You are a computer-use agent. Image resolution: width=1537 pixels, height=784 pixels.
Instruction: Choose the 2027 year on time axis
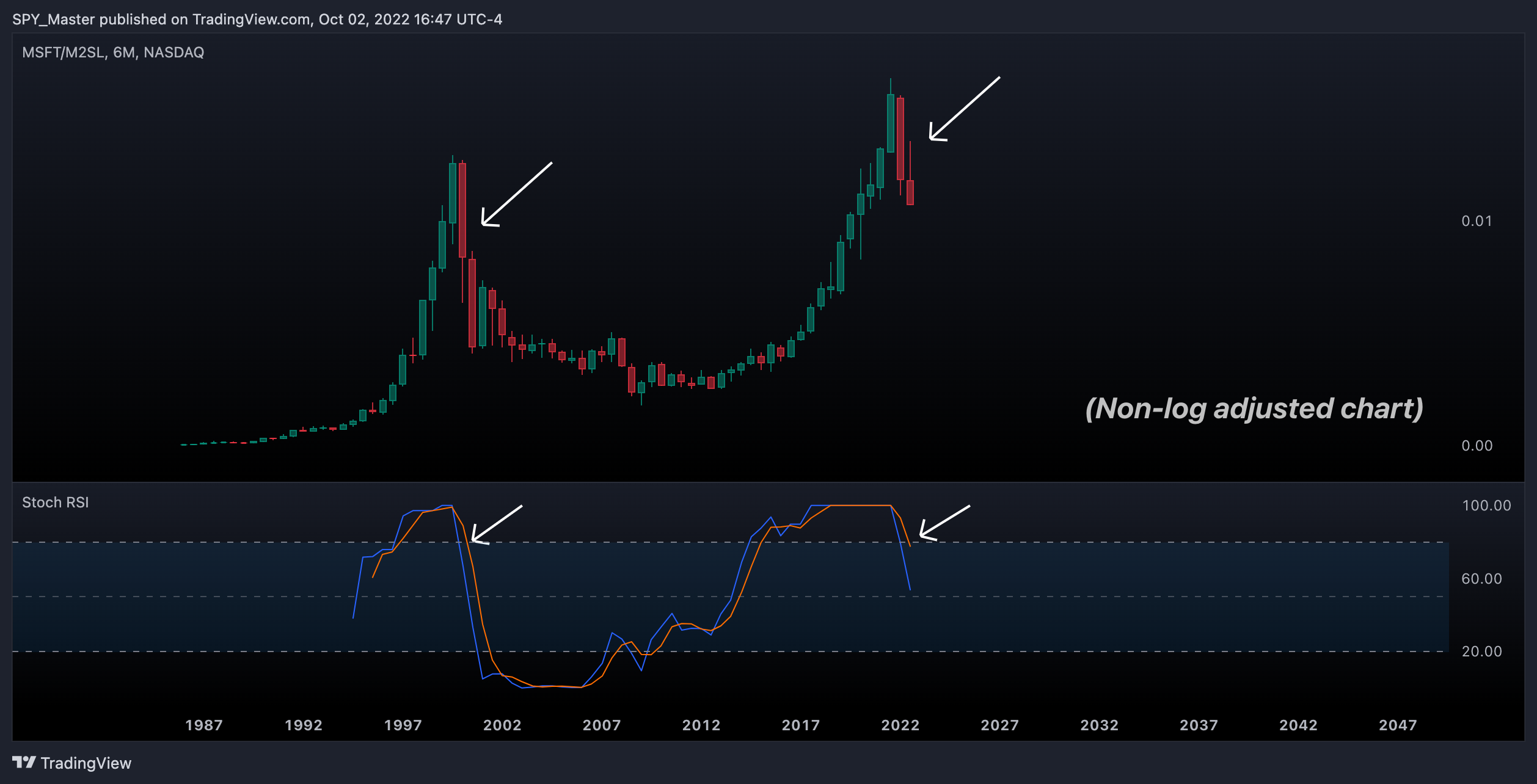[x=1000, y=725]
